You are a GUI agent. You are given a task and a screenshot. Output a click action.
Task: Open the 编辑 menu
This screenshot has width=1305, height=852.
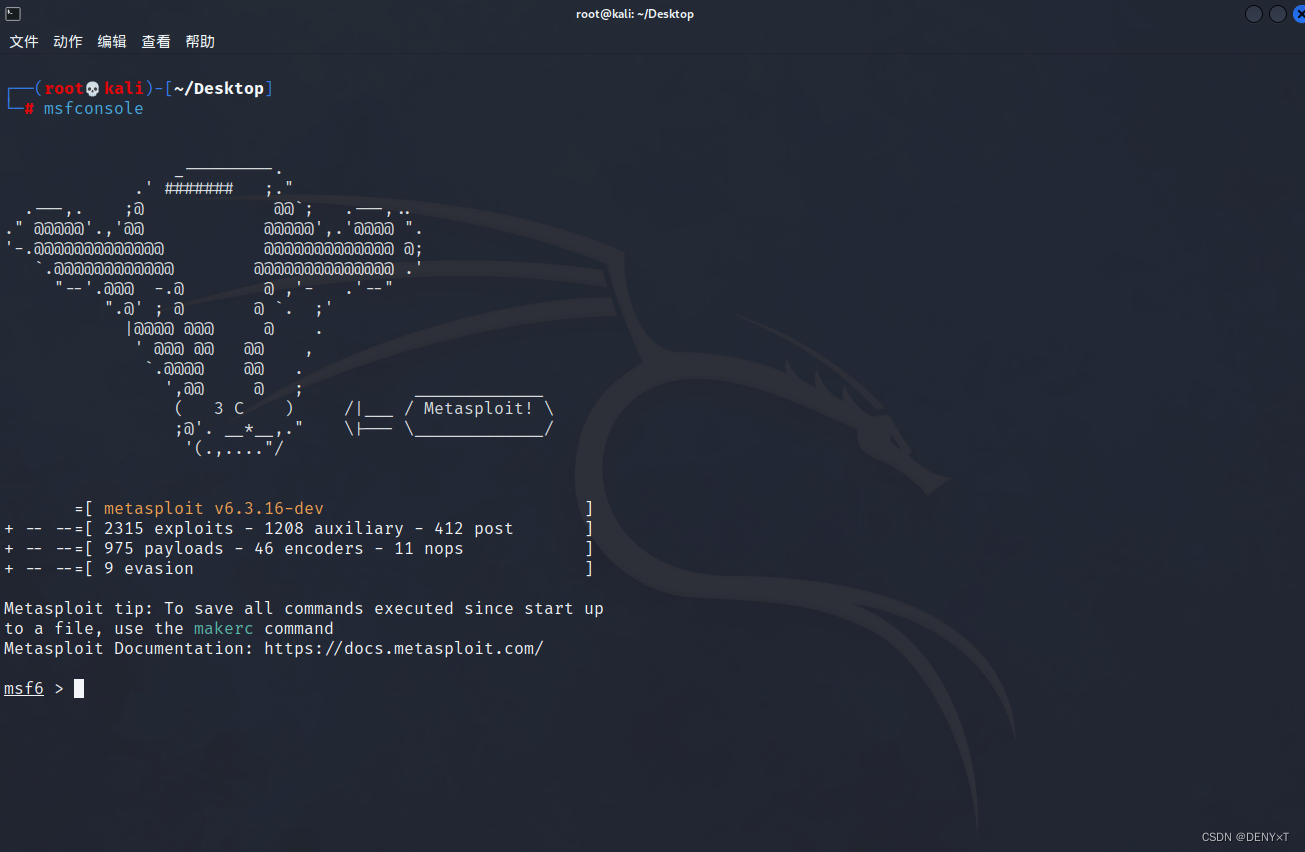click(x=112, y=41)
